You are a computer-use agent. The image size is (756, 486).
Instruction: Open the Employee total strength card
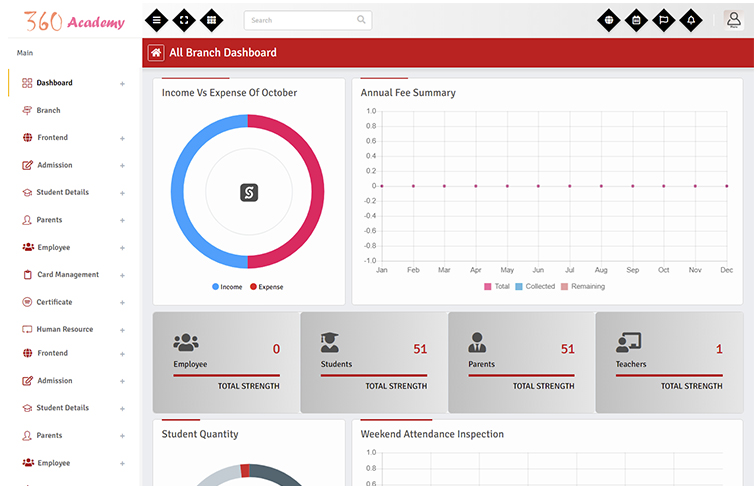[227, 363]
